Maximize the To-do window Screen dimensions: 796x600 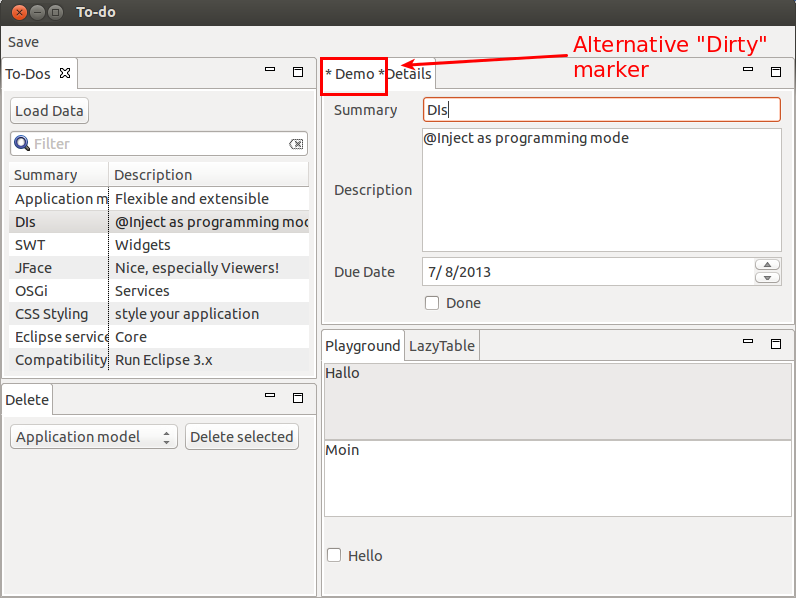tap(56, 12)
